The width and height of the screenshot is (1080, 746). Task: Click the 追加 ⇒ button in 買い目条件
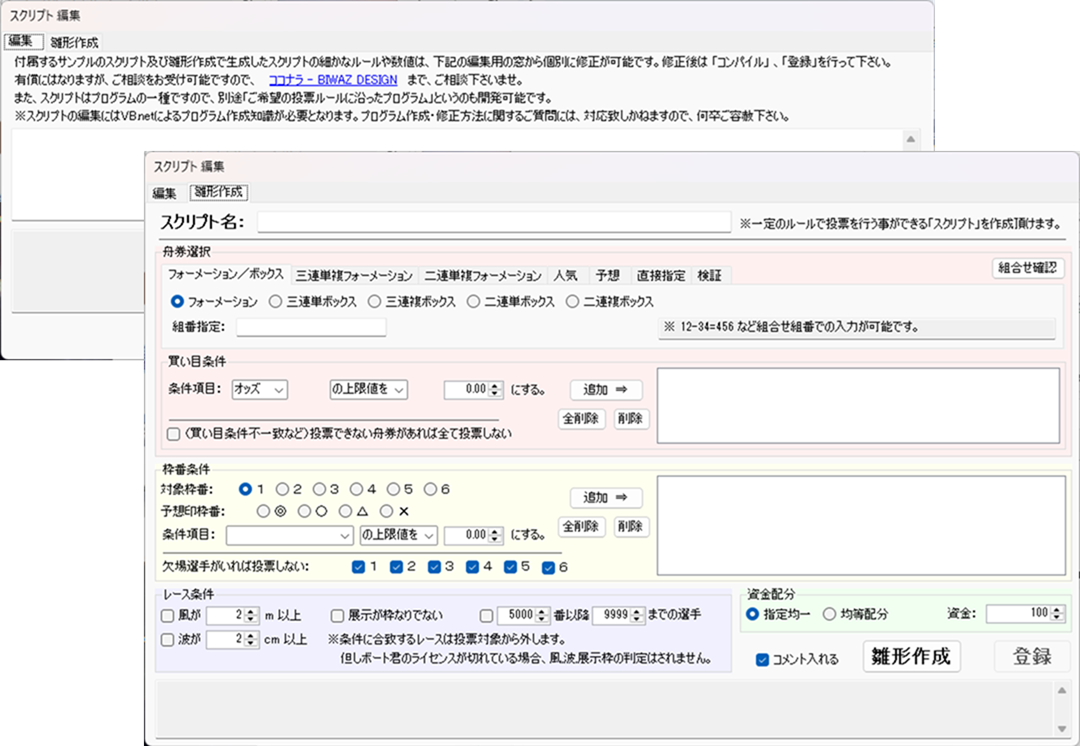pyautogui.click(x=606, y=390)
